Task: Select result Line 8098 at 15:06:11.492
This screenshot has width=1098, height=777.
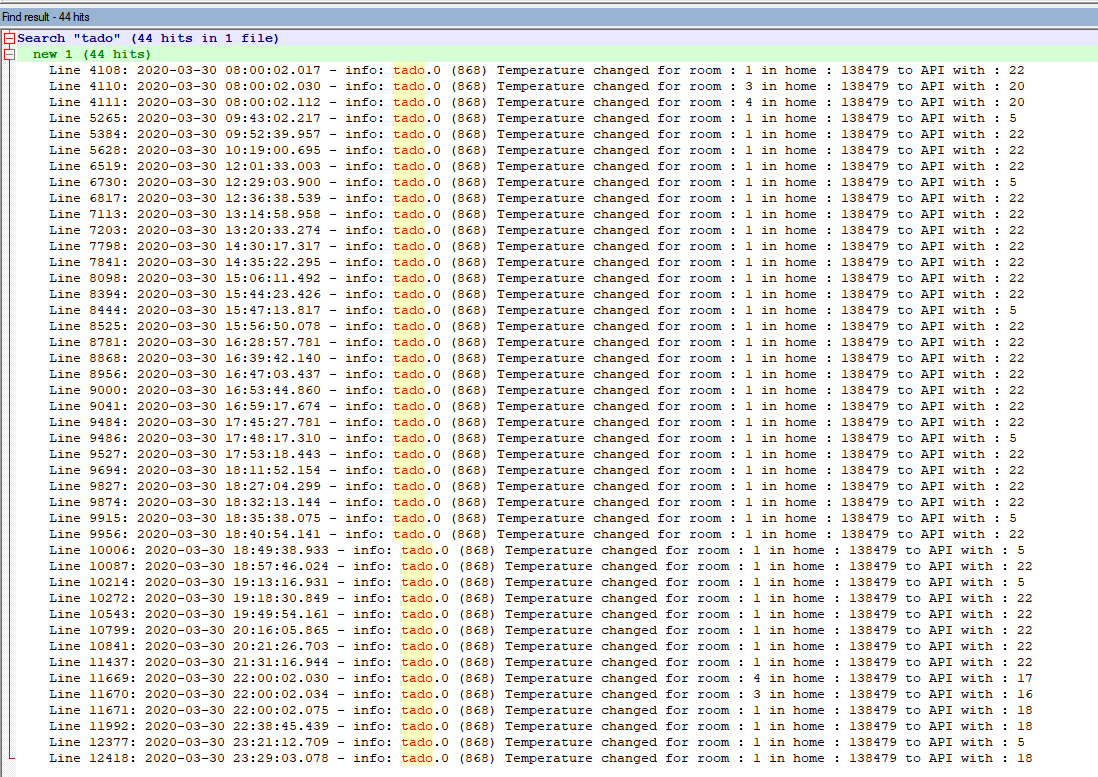Action: point(536,279)
